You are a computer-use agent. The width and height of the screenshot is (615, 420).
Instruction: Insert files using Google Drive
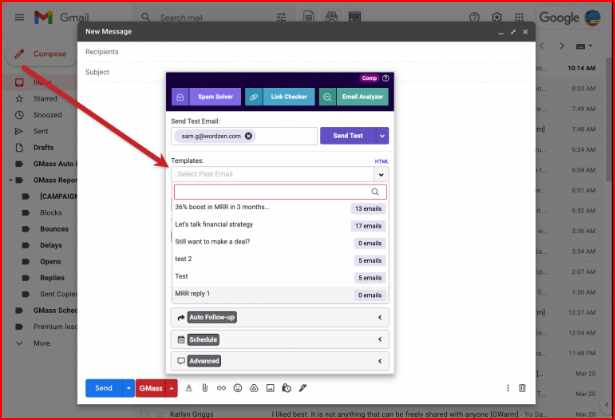tap(254, 388)
